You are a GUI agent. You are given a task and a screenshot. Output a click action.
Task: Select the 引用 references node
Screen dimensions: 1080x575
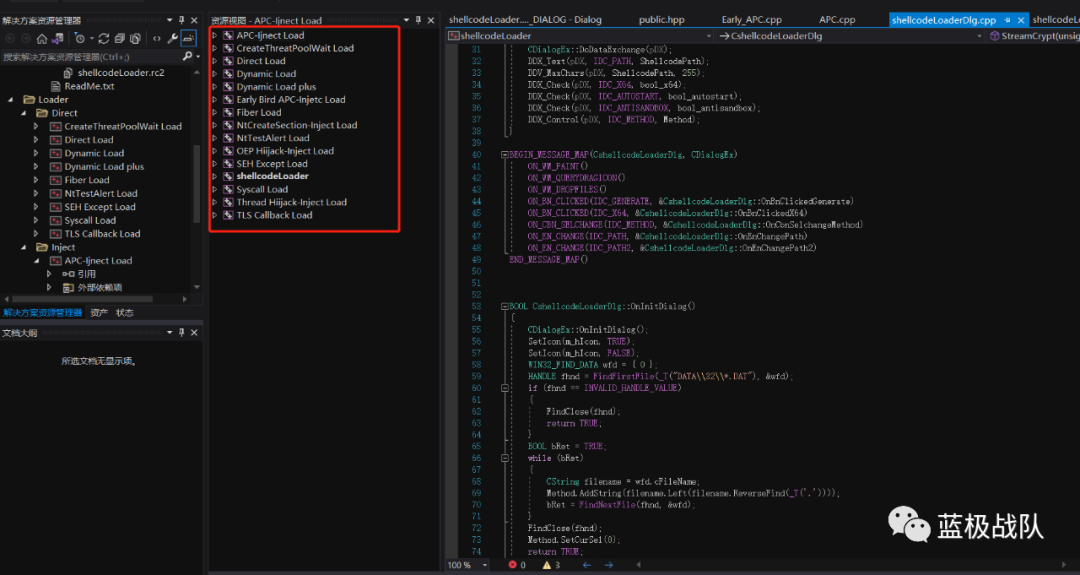pos(86,274)
